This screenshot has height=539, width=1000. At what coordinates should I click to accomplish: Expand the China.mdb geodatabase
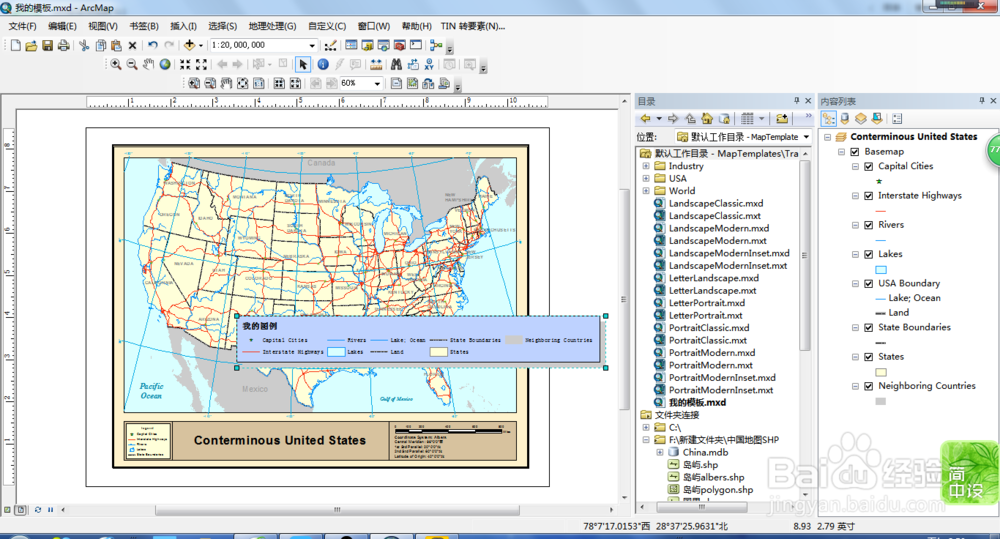[x=659, y=452]
